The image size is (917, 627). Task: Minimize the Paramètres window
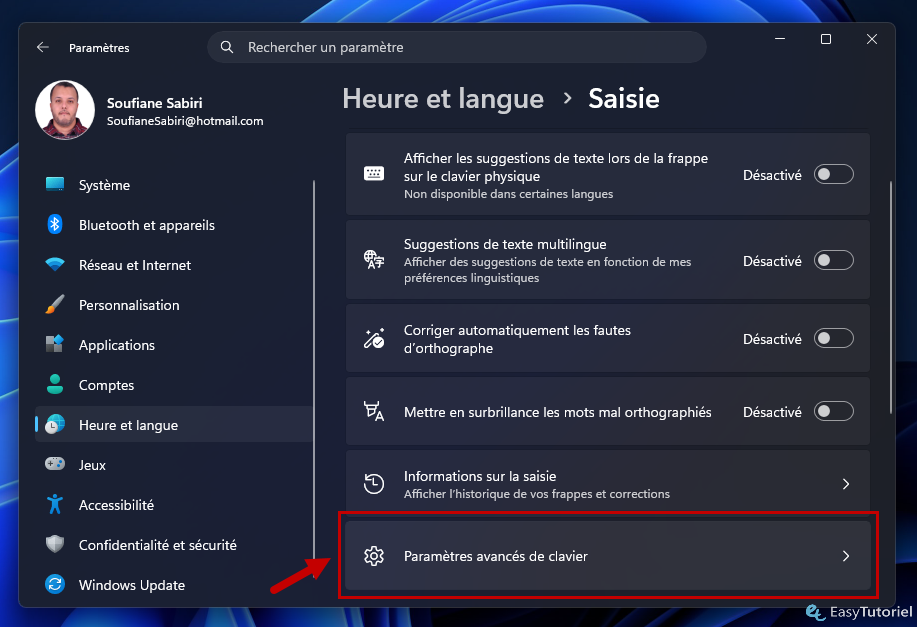780,39
